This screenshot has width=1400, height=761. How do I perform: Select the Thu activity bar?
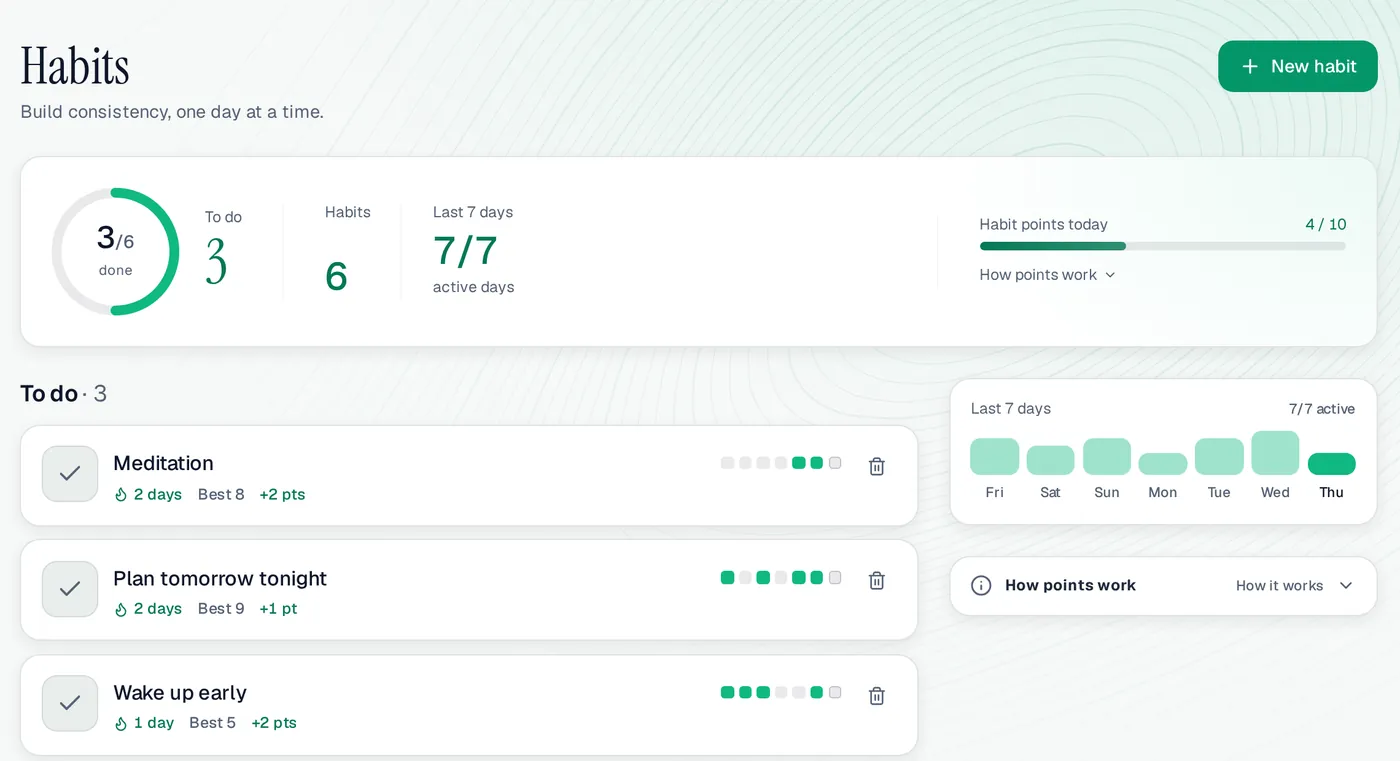[1332, 464]
